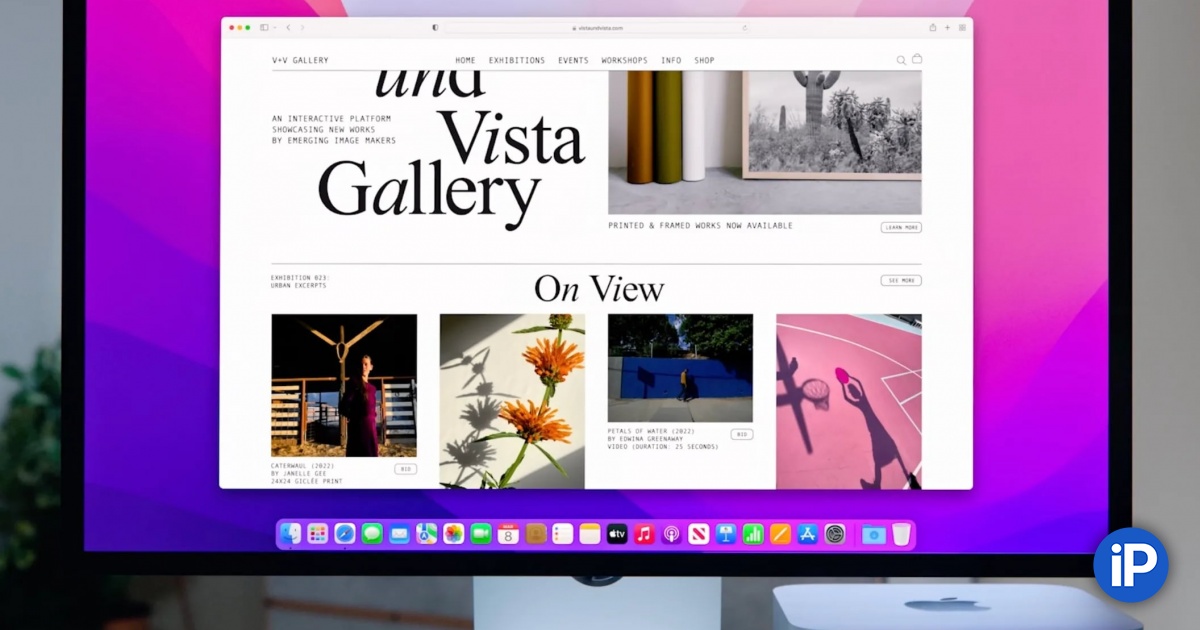The height and width of the screenshot is (630, 1200).
Task: Open the Downloads folder in Dock
Action: (x=873, y=534)
